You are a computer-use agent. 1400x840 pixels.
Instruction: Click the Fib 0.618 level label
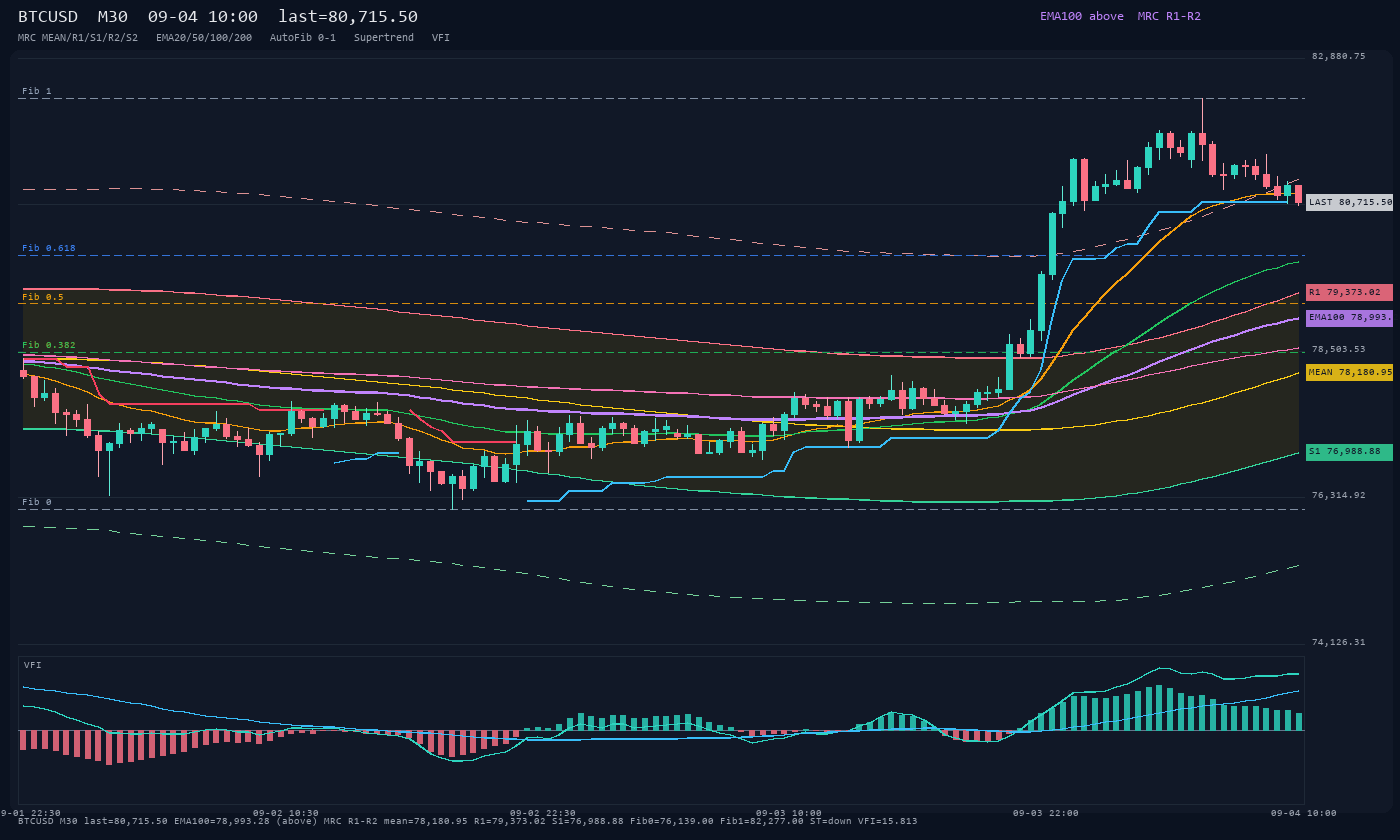49,248
